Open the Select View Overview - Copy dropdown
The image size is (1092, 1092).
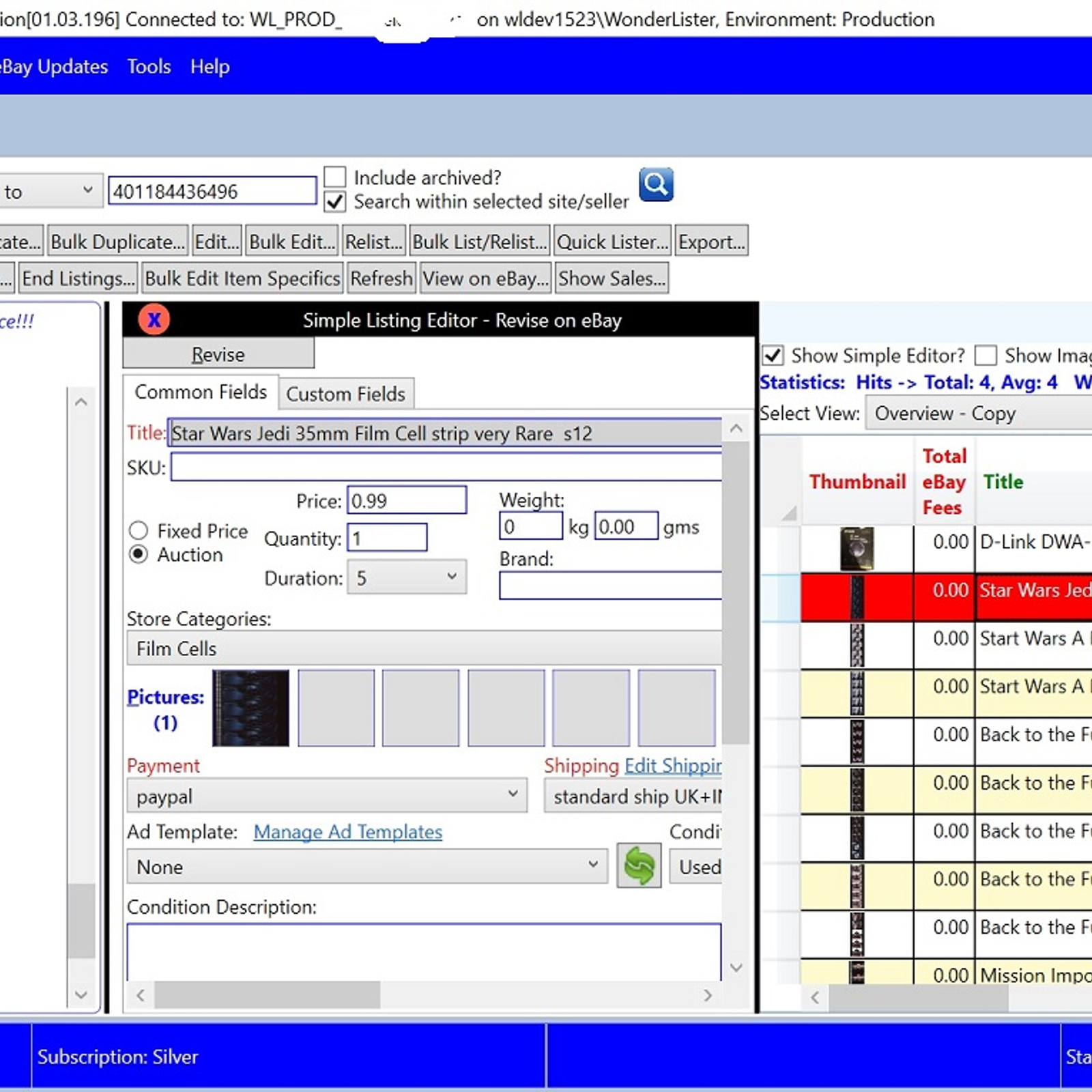pyautogui.click(x=979, y=413)
